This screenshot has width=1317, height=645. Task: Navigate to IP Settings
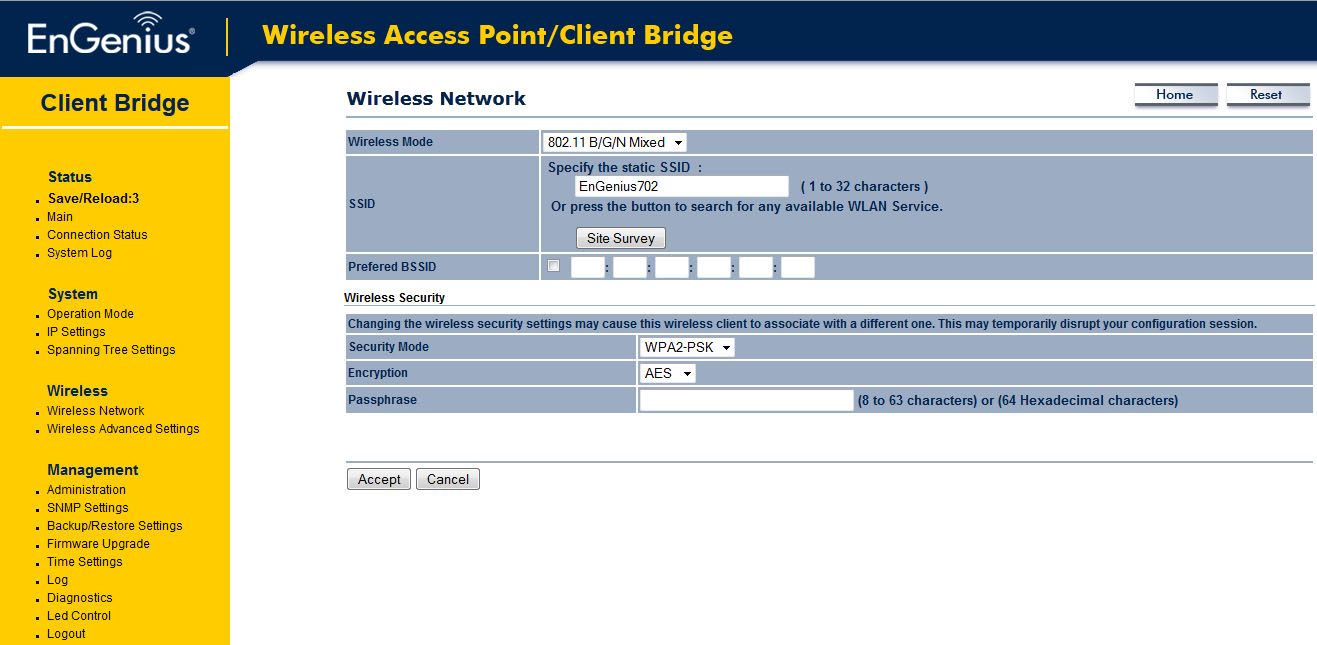click(76, 332)
